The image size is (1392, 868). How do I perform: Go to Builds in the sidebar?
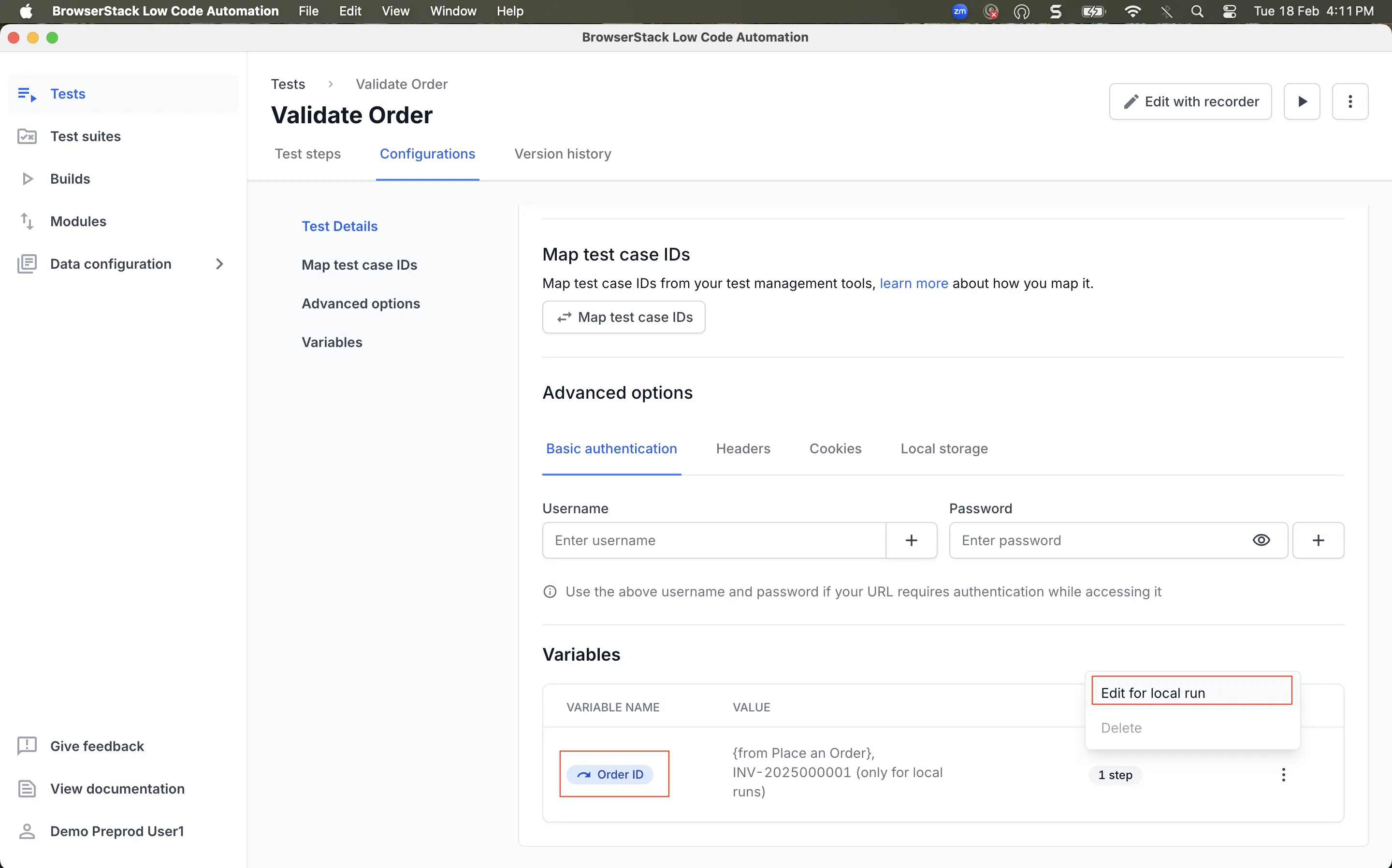point(70,179)
